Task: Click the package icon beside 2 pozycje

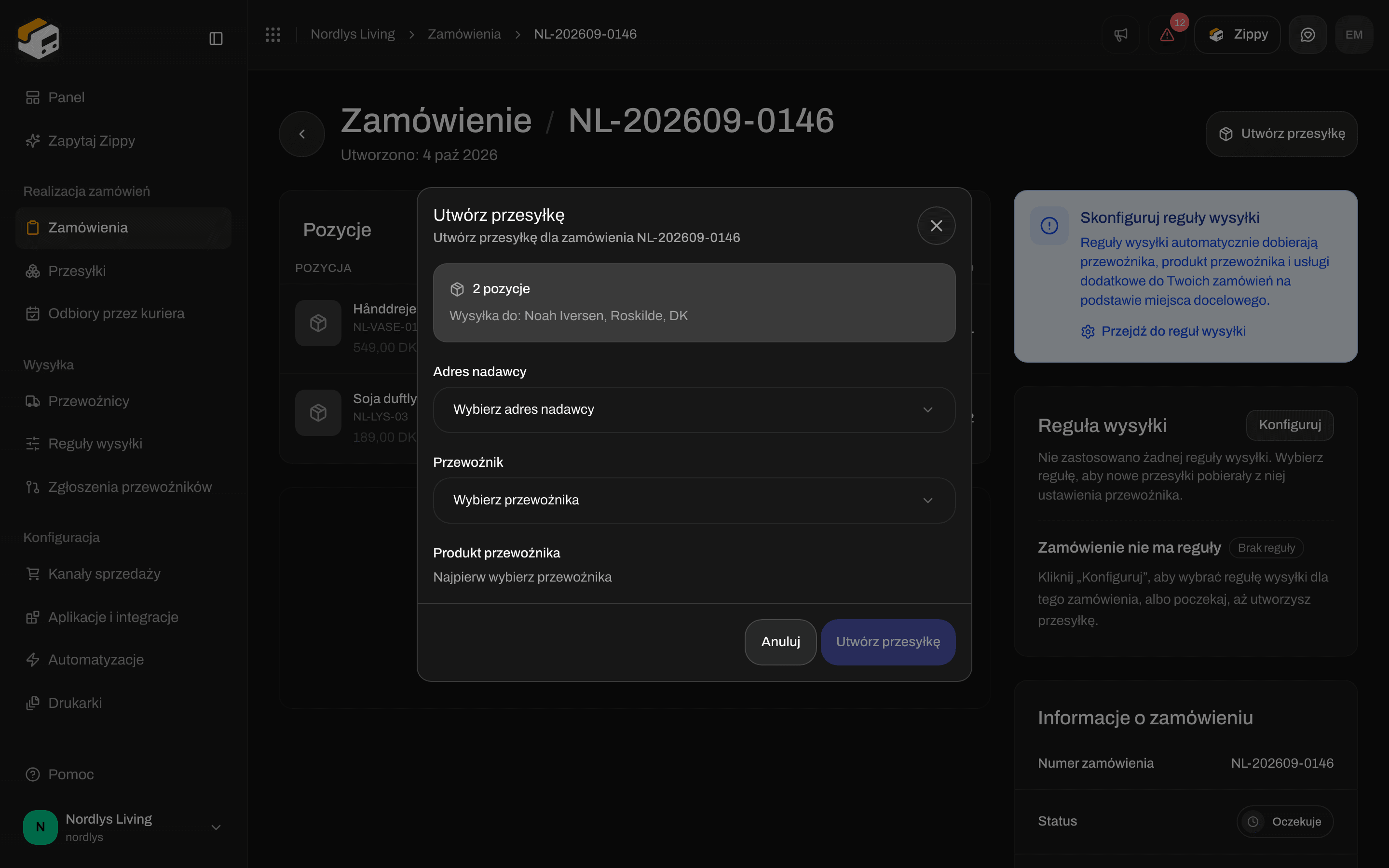Action: coord(457,289)
